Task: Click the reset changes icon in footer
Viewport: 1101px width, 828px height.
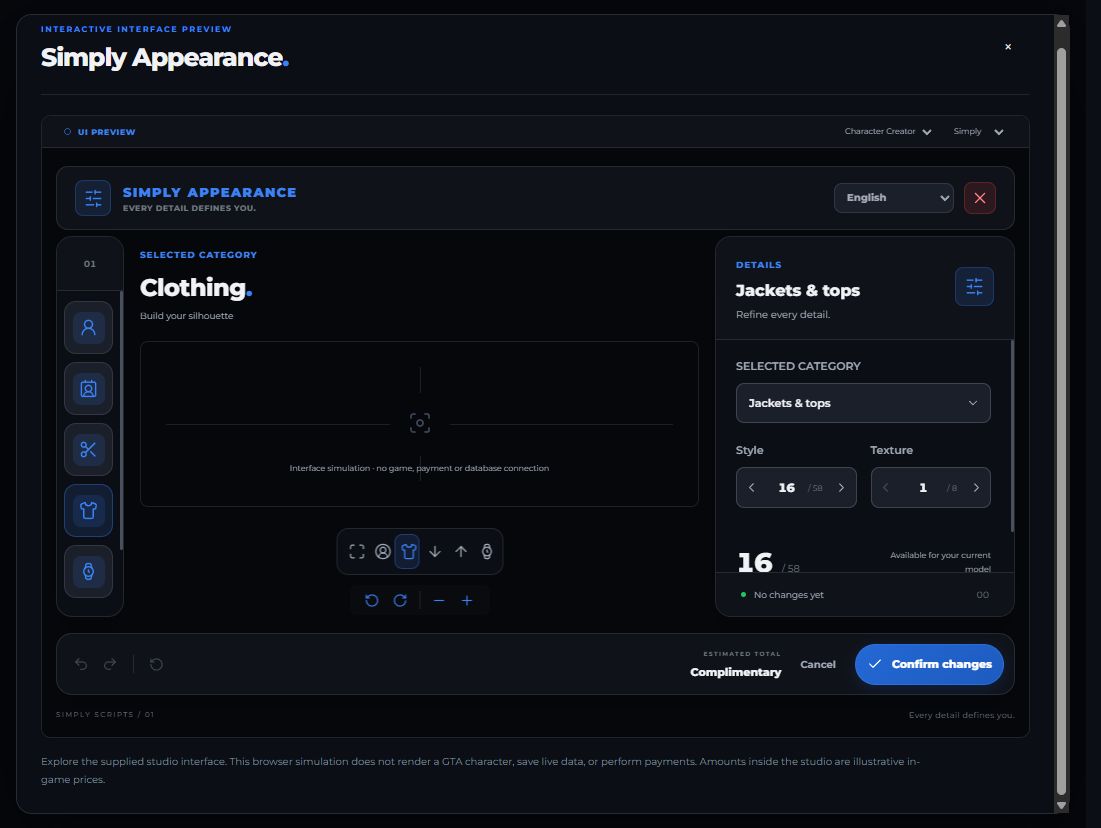Action: (x=156, y=664)
